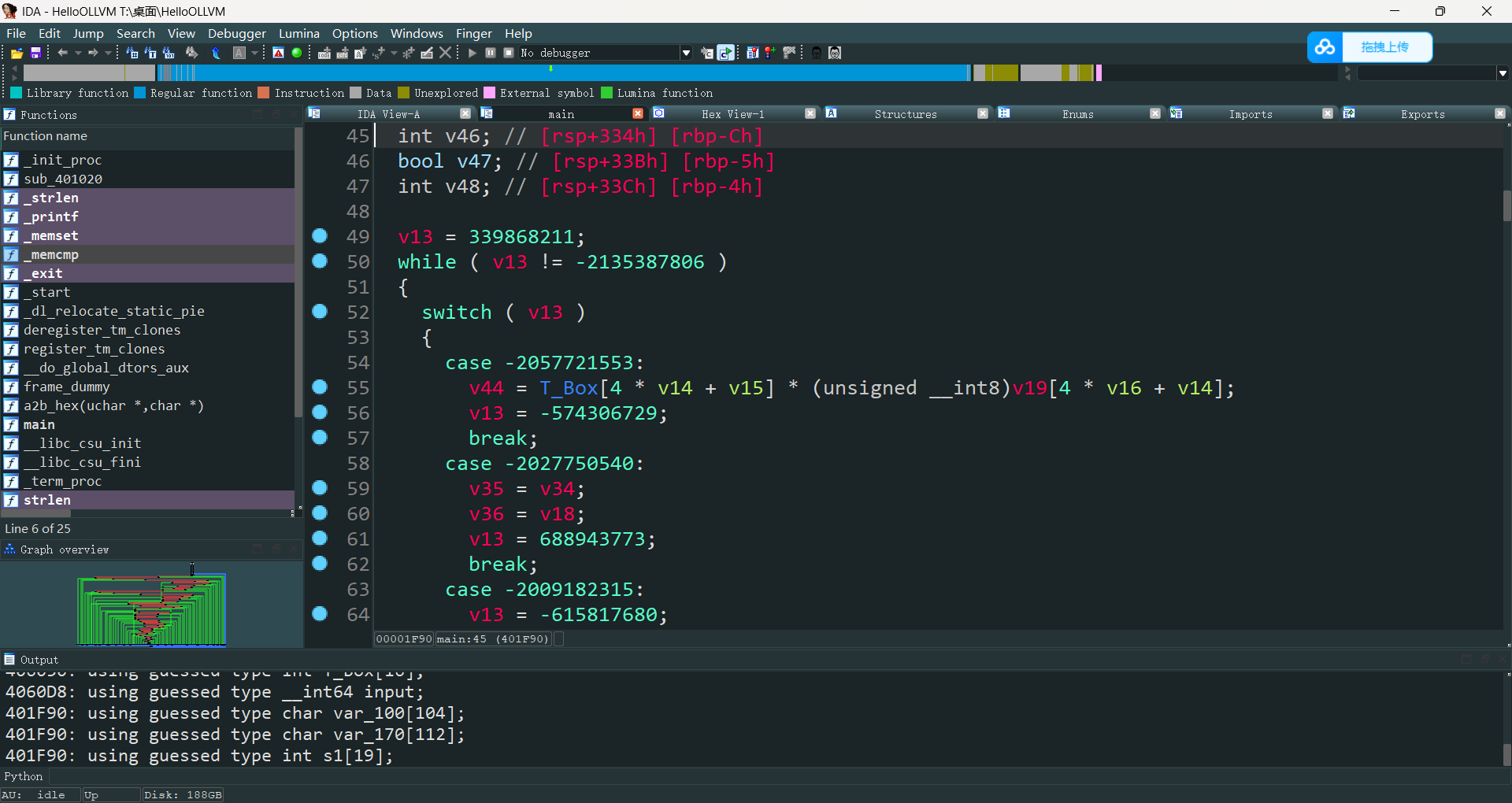Open the Finger menu

click(x=474, y=33)
